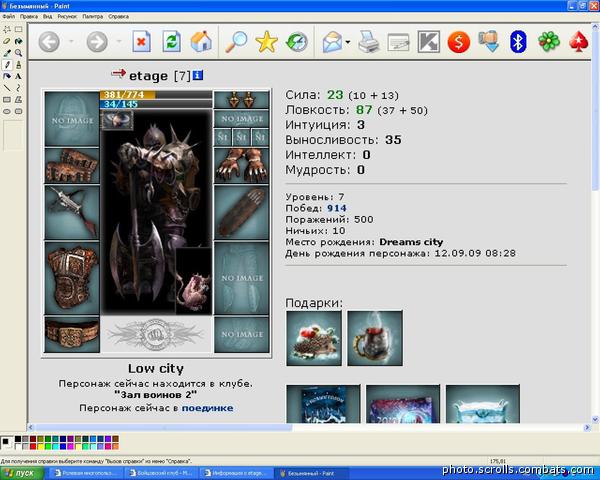Image resolution: width=600 pixels, height=480 pixels.
Task: Open the Правка menu
Action: pyautogui.click(x=29, y=16)
